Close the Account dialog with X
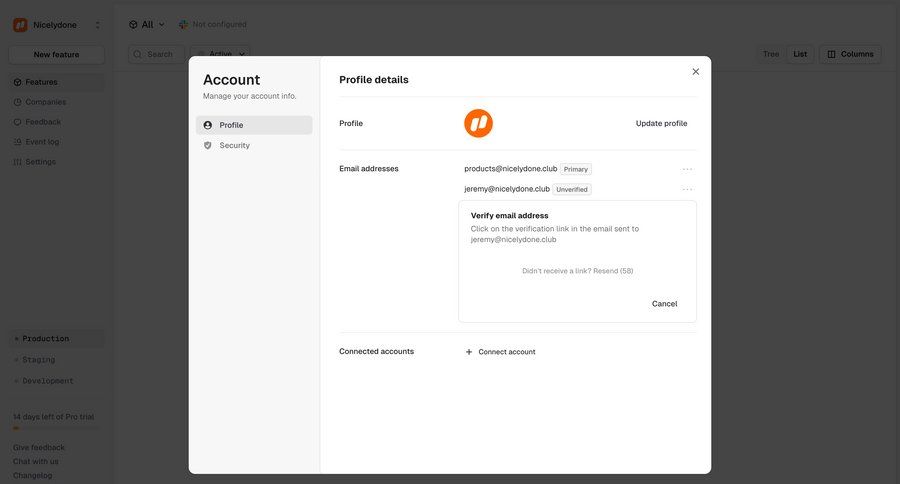This screenshot has height=484, width=900. 695,72
